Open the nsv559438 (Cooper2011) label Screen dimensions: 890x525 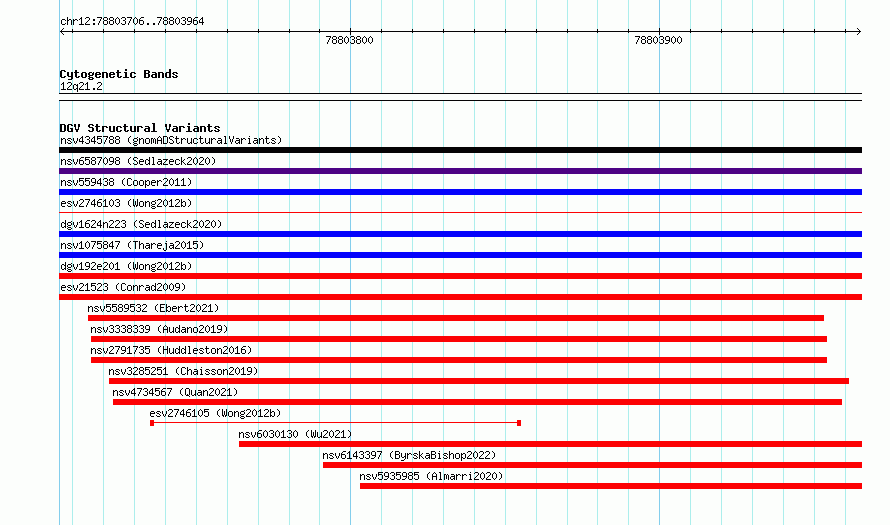coord(126,182)
